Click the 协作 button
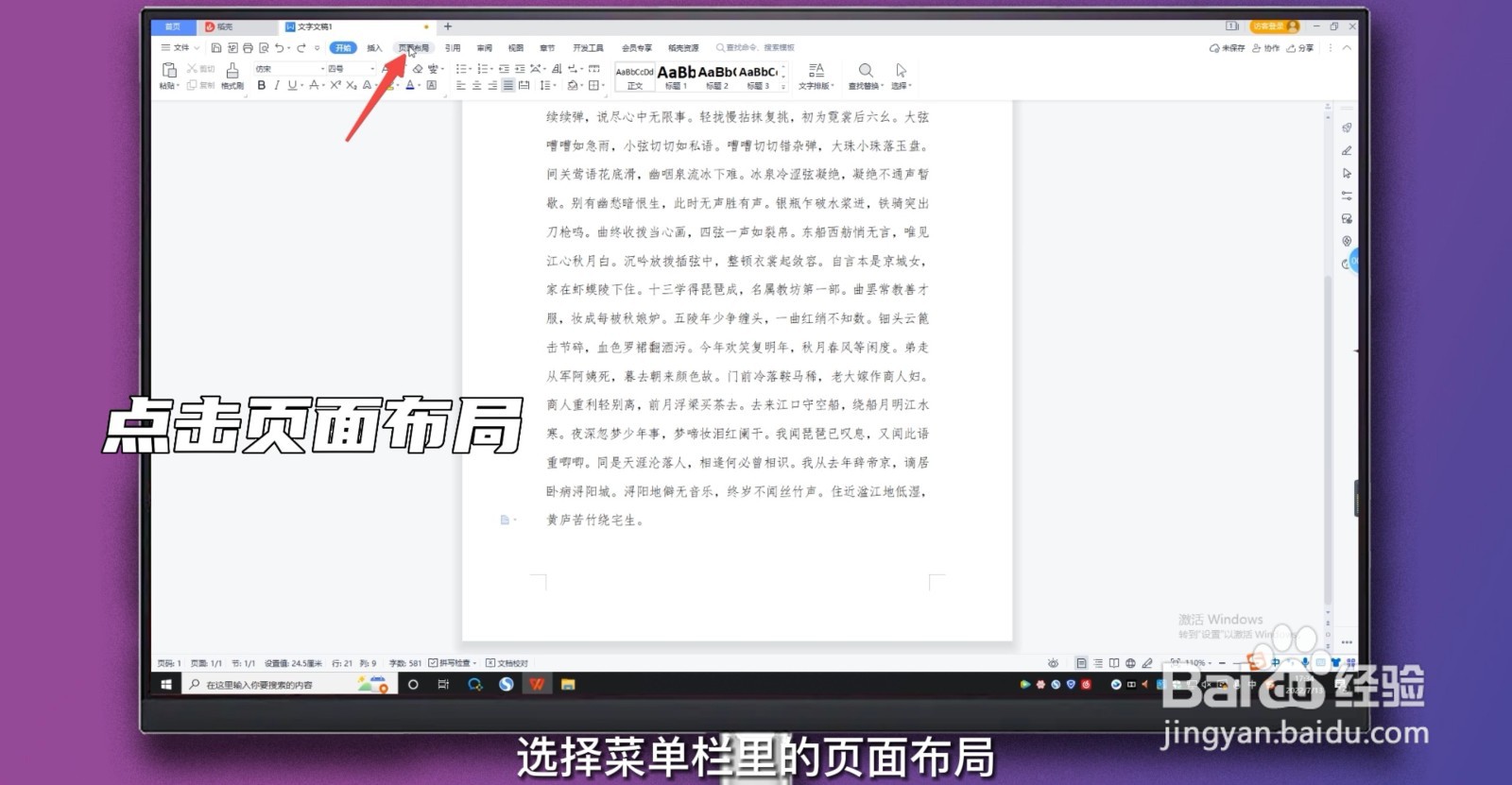Viewport: 1512px width, 785px height. [x=1265, y=48]
